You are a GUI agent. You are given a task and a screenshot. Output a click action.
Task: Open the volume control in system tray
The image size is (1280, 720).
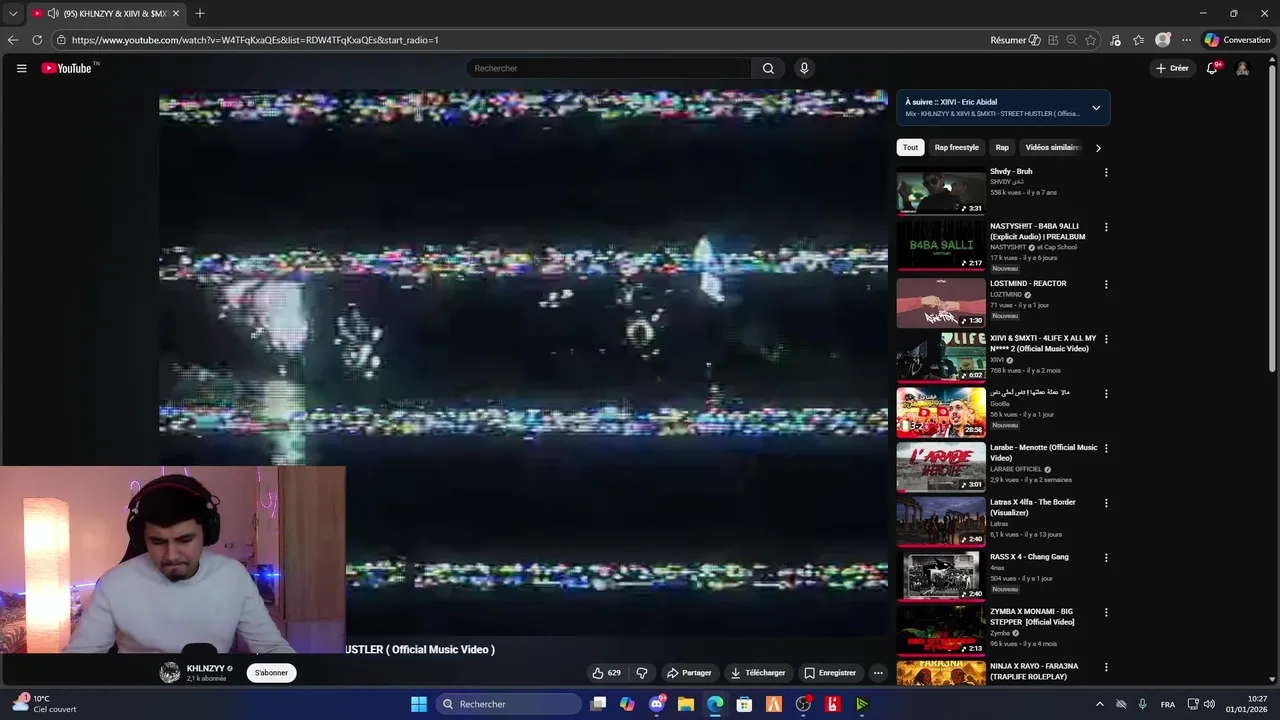click(x=1209, y=704)
